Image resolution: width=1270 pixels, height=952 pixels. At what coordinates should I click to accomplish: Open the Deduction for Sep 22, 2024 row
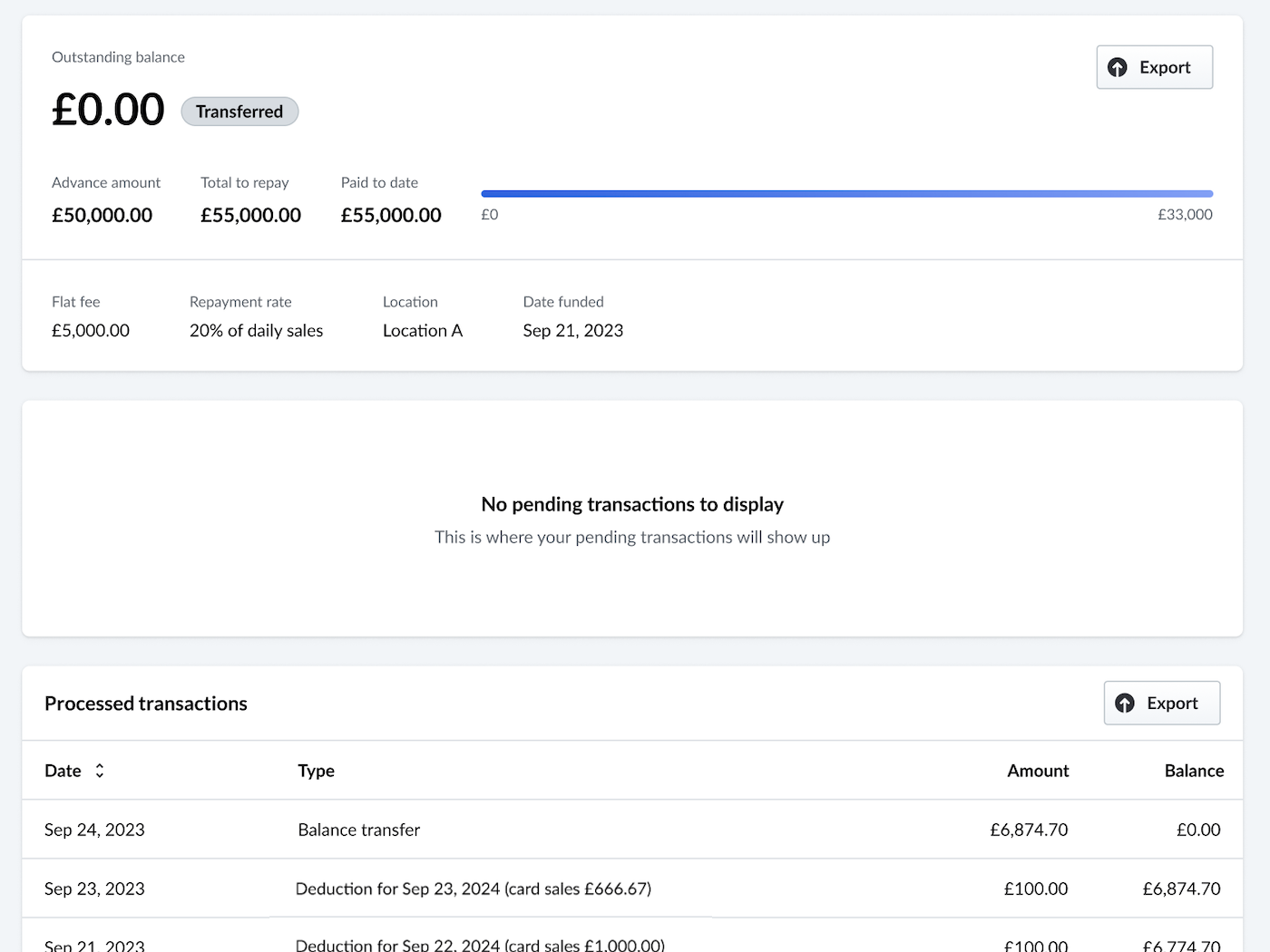coord(480,944)
